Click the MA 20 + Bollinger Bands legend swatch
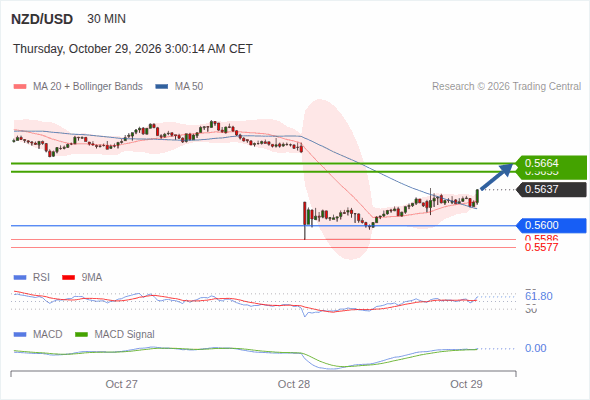Viewport: 590px width, 400px height. (x=20, y=87)
